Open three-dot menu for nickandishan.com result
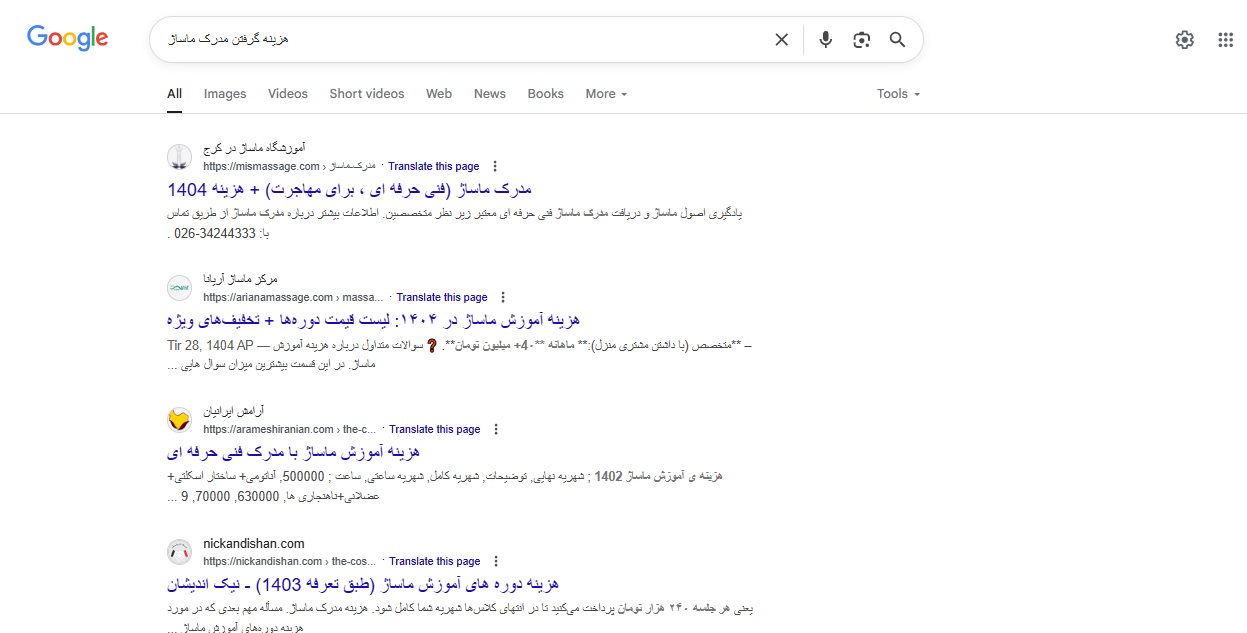1247x633 pixels. point(496,561)
